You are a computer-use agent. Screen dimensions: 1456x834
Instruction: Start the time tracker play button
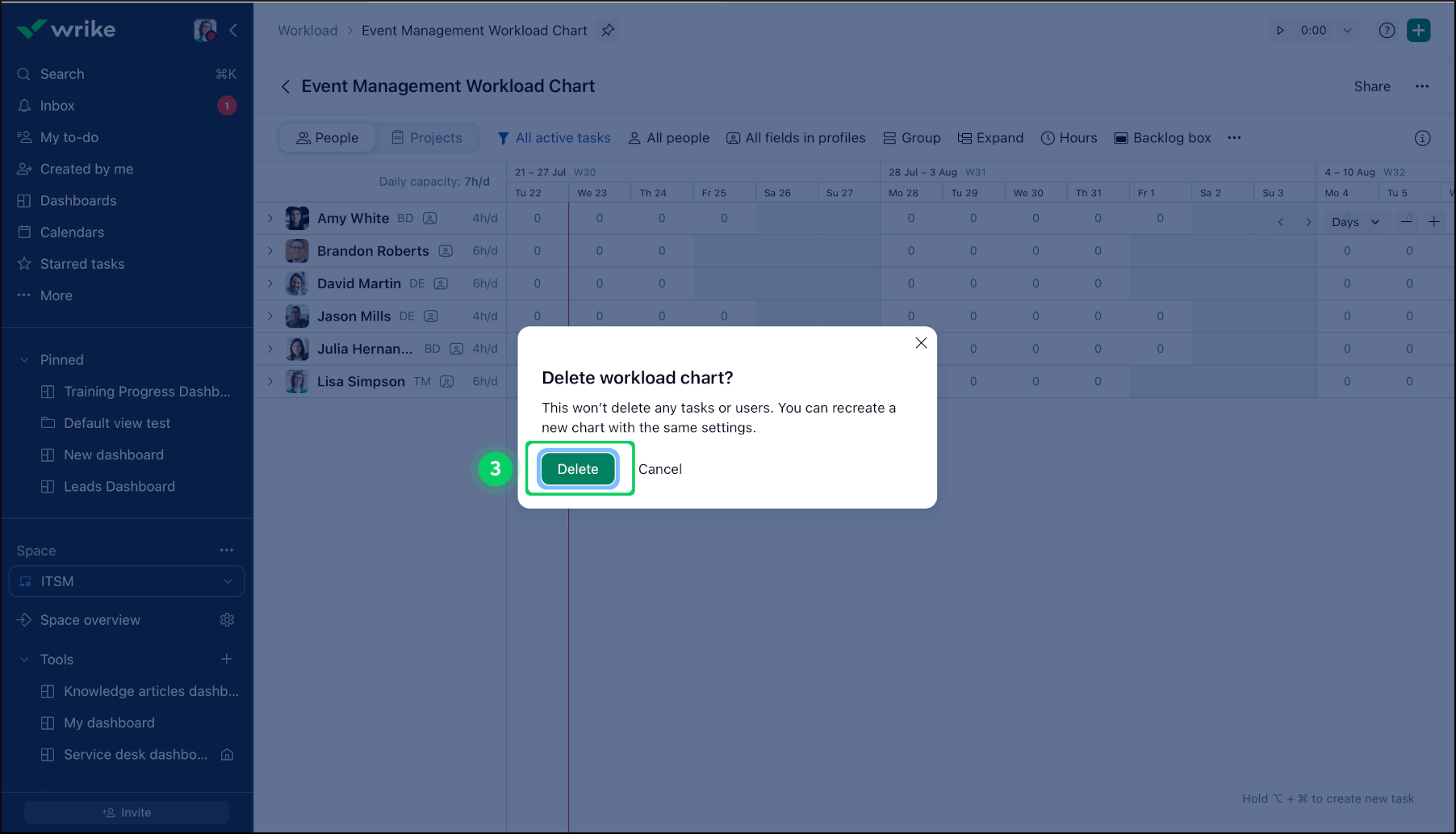coord(1279,31)
